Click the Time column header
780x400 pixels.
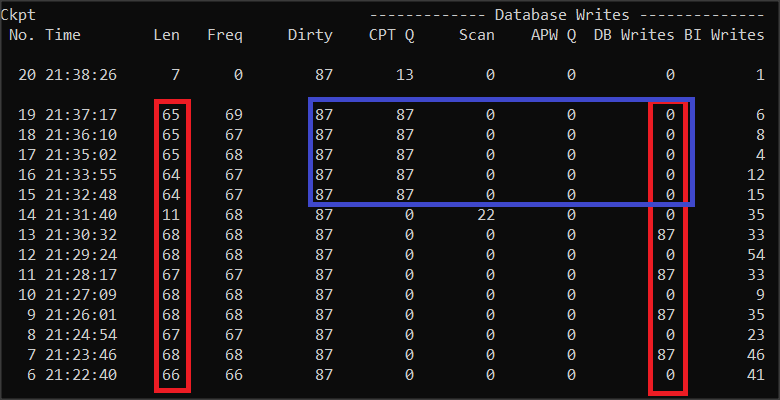coord(63,35)
